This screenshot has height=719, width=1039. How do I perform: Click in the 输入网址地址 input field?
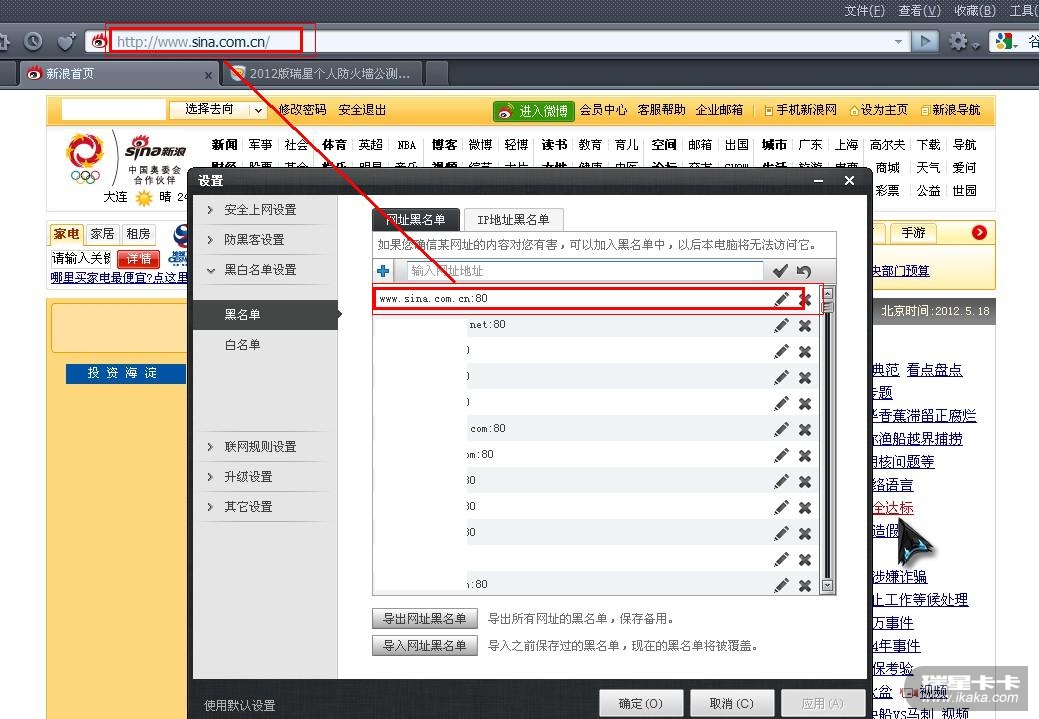585,270
